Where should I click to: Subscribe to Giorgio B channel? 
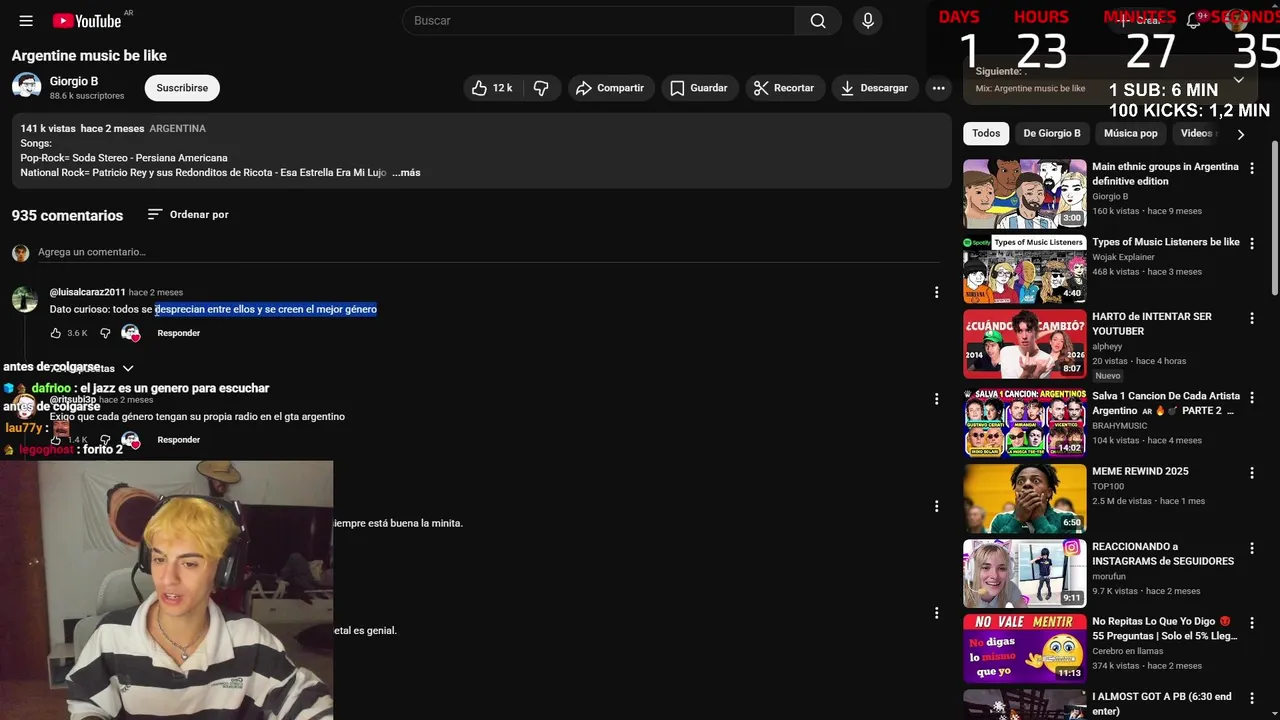(182, 88)
